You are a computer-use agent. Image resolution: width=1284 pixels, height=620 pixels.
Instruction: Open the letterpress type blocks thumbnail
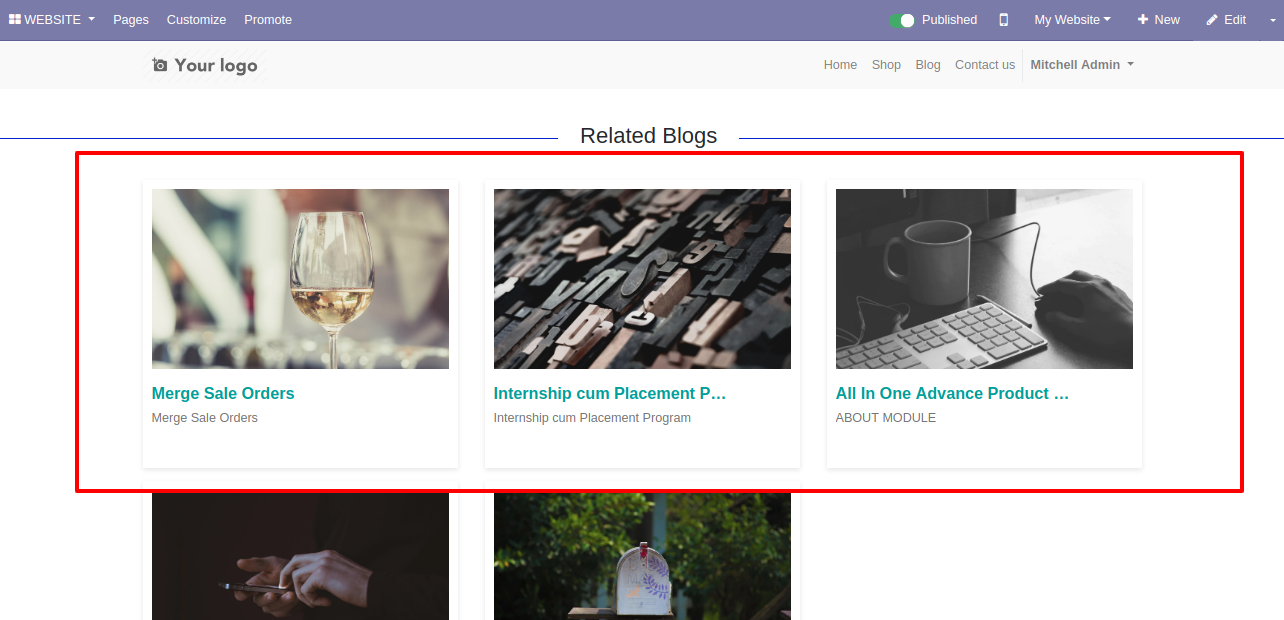(642, 279)
